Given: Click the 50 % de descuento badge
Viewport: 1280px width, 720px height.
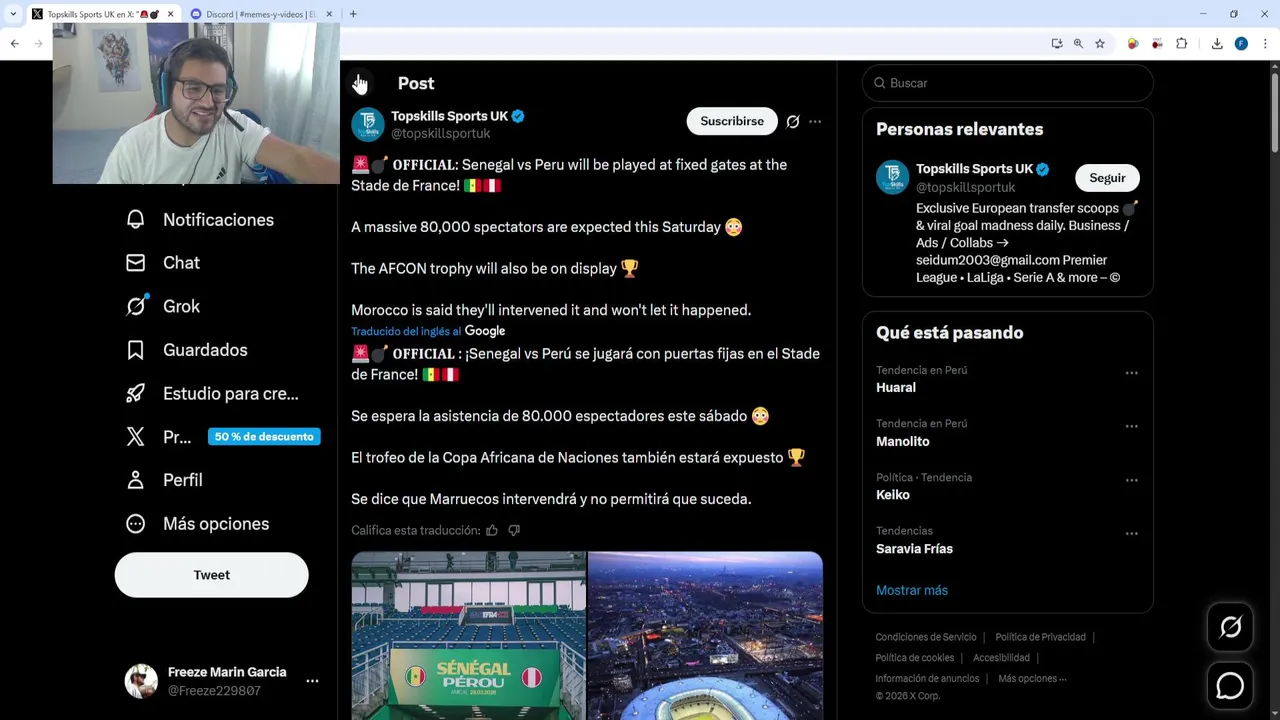Looking at the screenshot, I should click(x=264, y=437).
